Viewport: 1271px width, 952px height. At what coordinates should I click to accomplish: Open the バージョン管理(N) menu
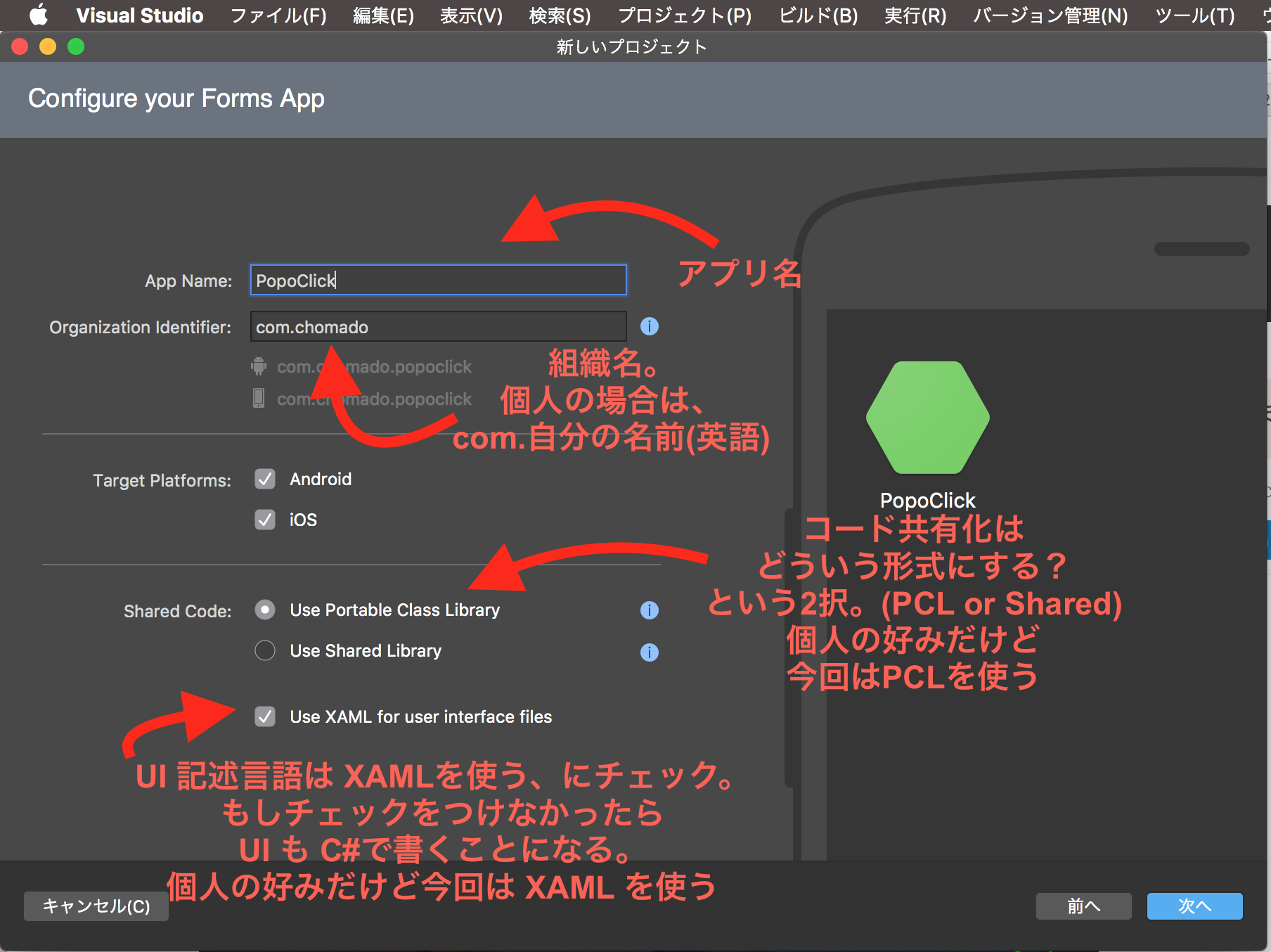tap(1050, 15)
